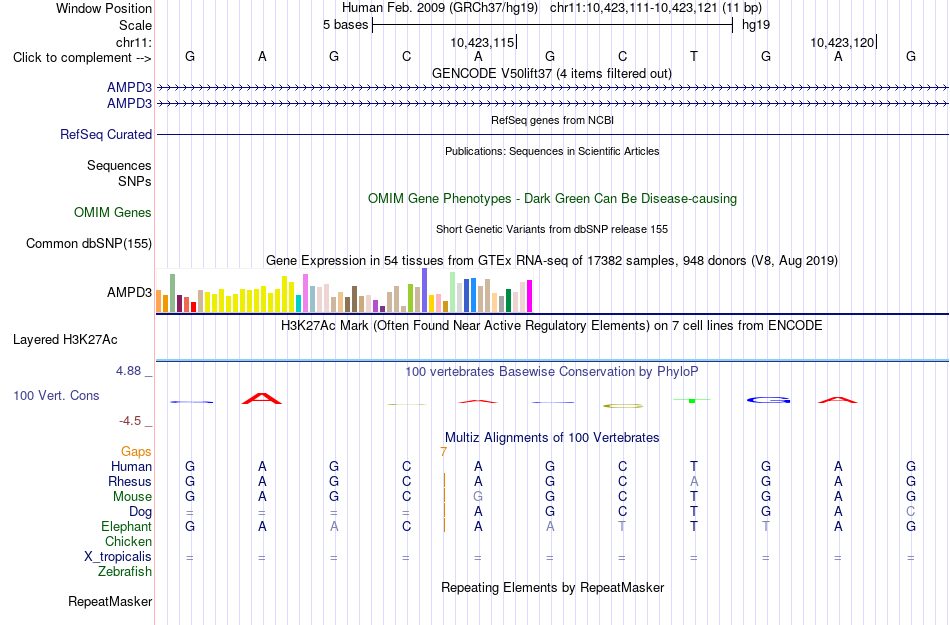The height and width of the screenshot is (625, 950).
Task: Open the 'GENCODE V50lift37 (4 items filtered out)' track title
Action: tap(551, 74)
